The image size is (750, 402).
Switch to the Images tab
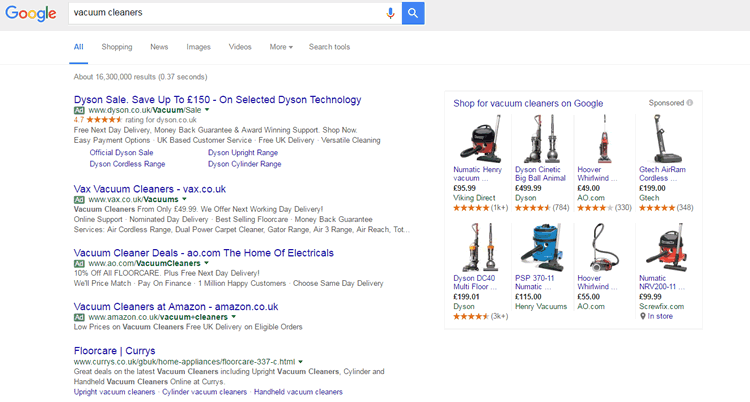pyautogui.click(x=198, y=47)
